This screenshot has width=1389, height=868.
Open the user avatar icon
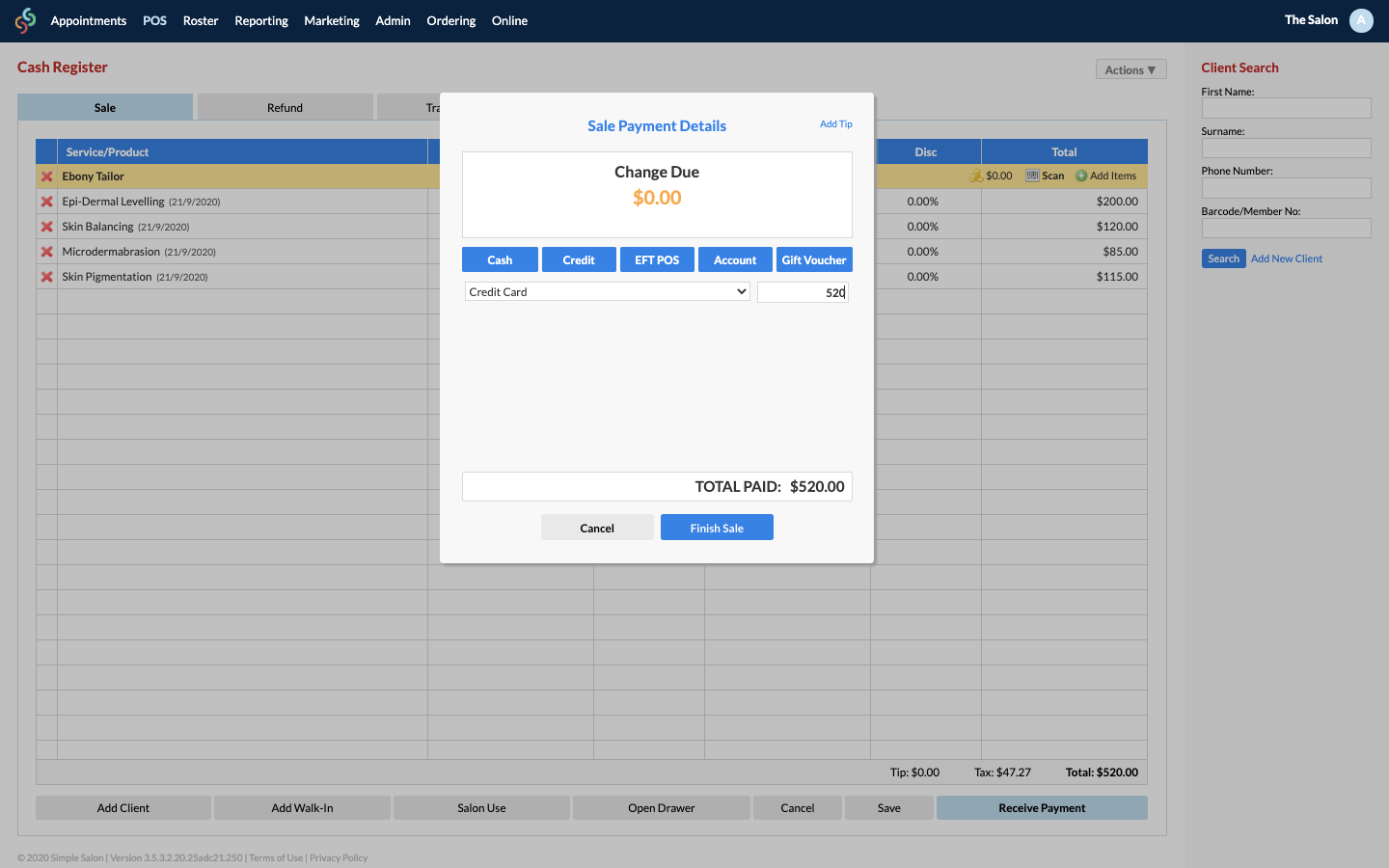pos(1361,20)
